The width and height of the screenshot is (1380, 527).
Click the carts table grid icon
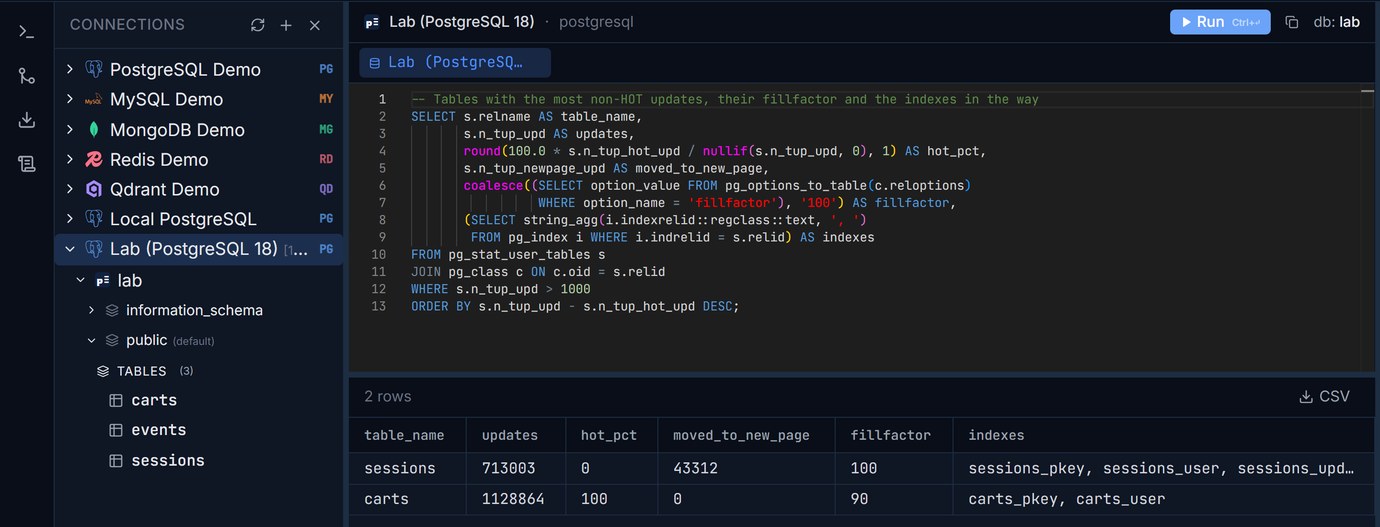[x=116, y=400]
